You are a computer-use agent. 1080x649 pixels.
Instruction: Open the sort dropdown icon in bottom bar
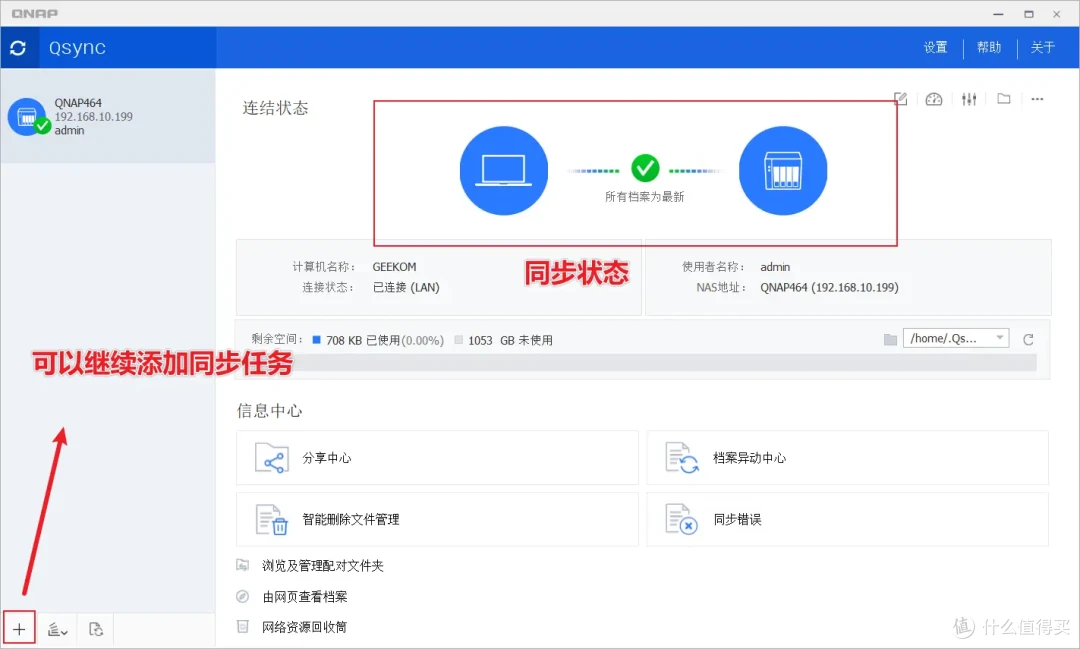(58, 629)
